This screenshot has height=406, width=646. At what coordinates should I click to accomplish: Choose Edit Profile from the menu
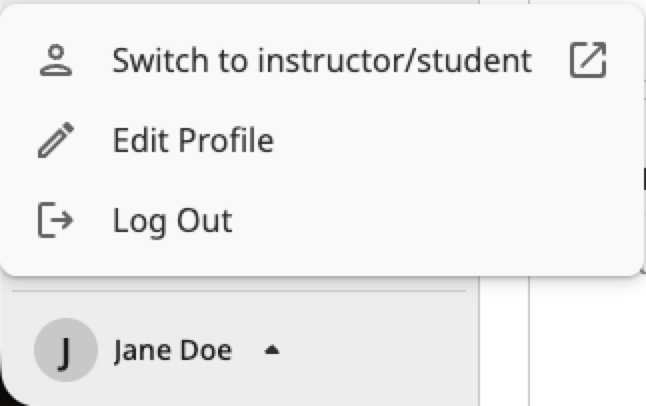click(x=322, y=140)
